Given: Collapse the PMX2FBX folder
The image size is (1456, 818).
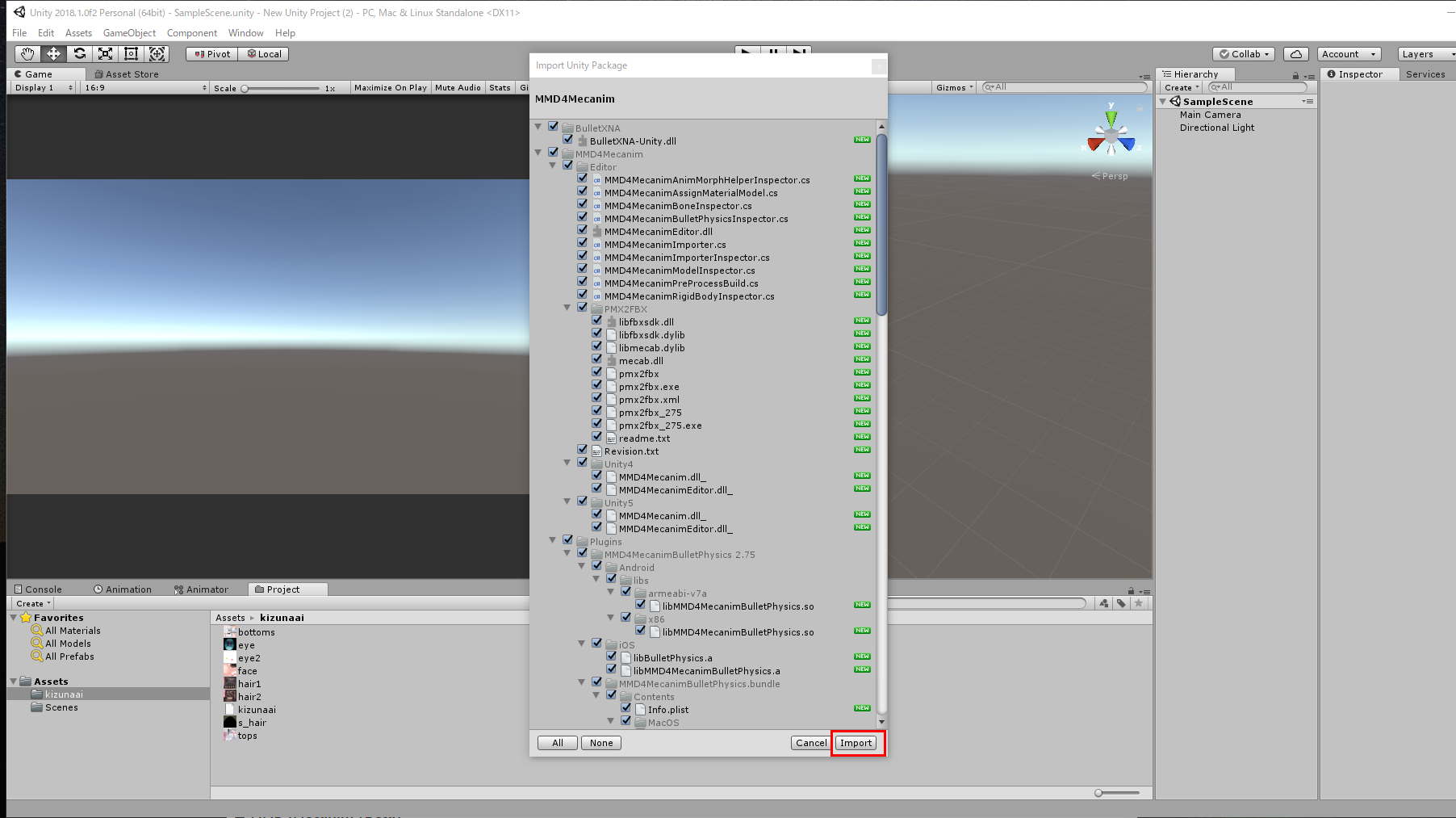Looking at the screenshot, I should pos(567,308).
